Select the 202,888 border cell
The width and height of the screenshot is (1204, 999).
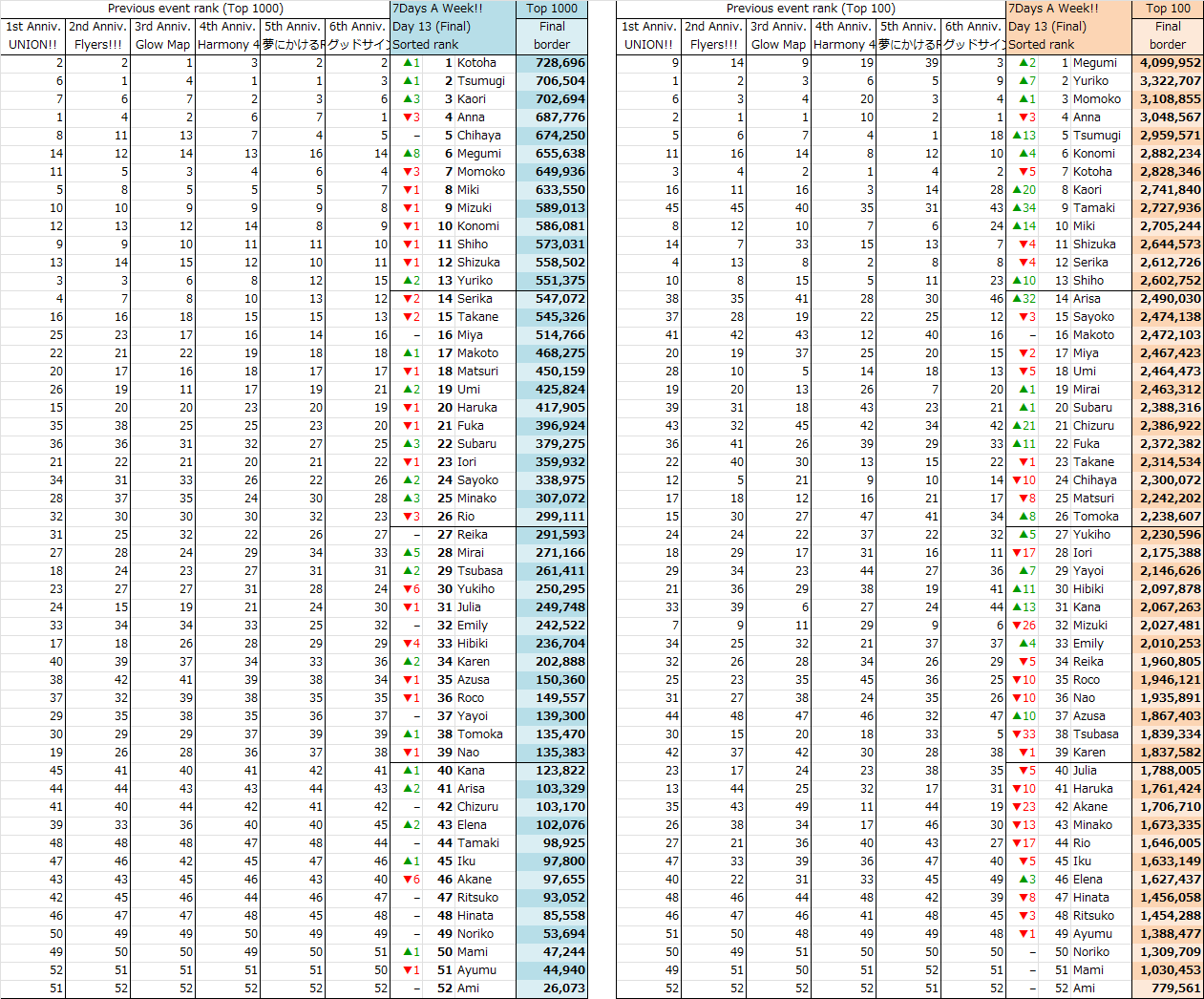pyautogui.click(x=552, y=662)
